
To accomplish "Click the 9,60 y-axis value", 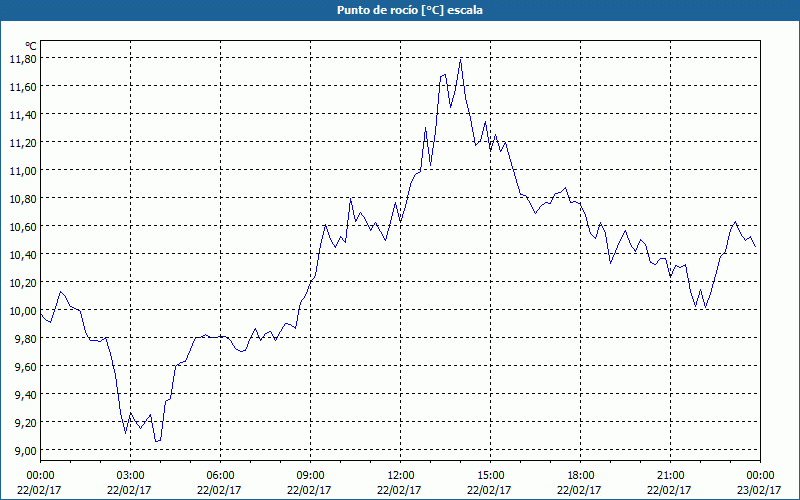I will click(26, 367).
